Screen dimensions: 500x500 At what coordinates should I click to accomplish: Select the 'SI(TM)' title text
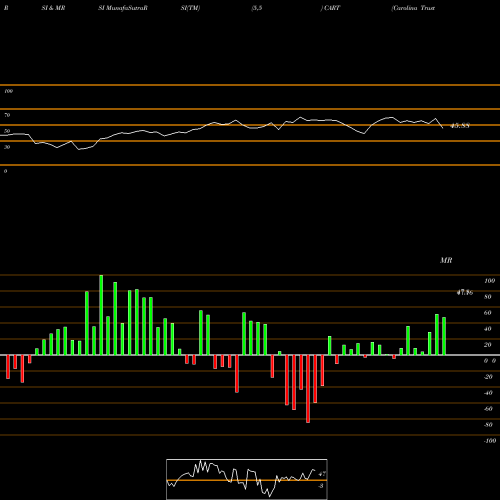[x=190, y=8]
